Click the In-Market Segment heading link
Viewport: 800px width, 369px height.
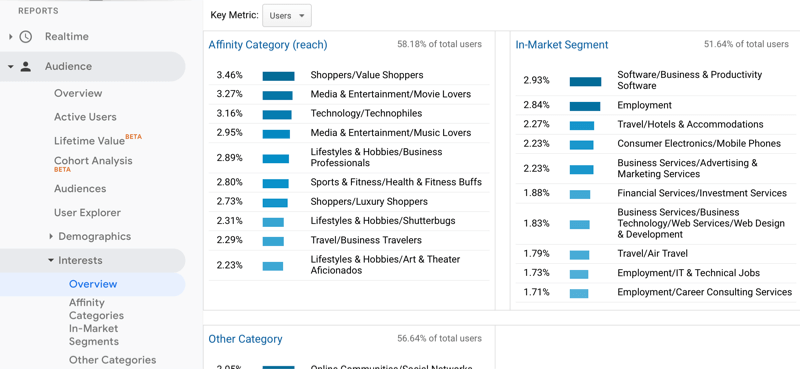pyautogui.click(x=562, y=45)
